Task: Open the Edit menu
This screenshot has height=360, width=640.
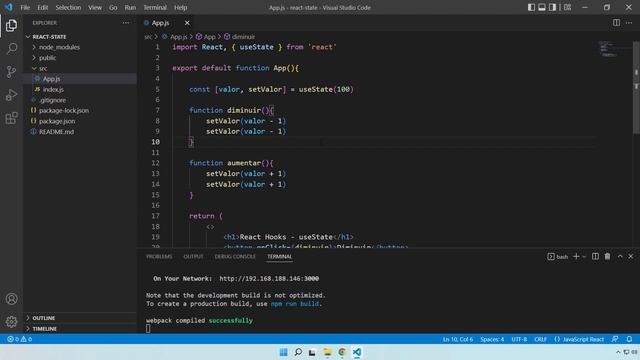Action: click(42, 7)
